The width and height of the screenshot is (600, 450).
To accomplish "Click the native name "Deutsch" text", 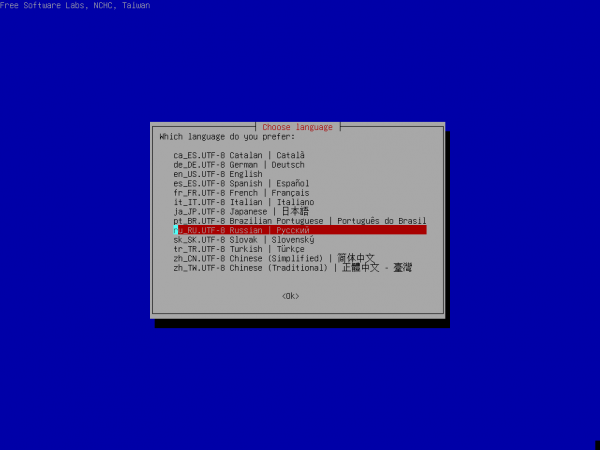I will (287, 165).
